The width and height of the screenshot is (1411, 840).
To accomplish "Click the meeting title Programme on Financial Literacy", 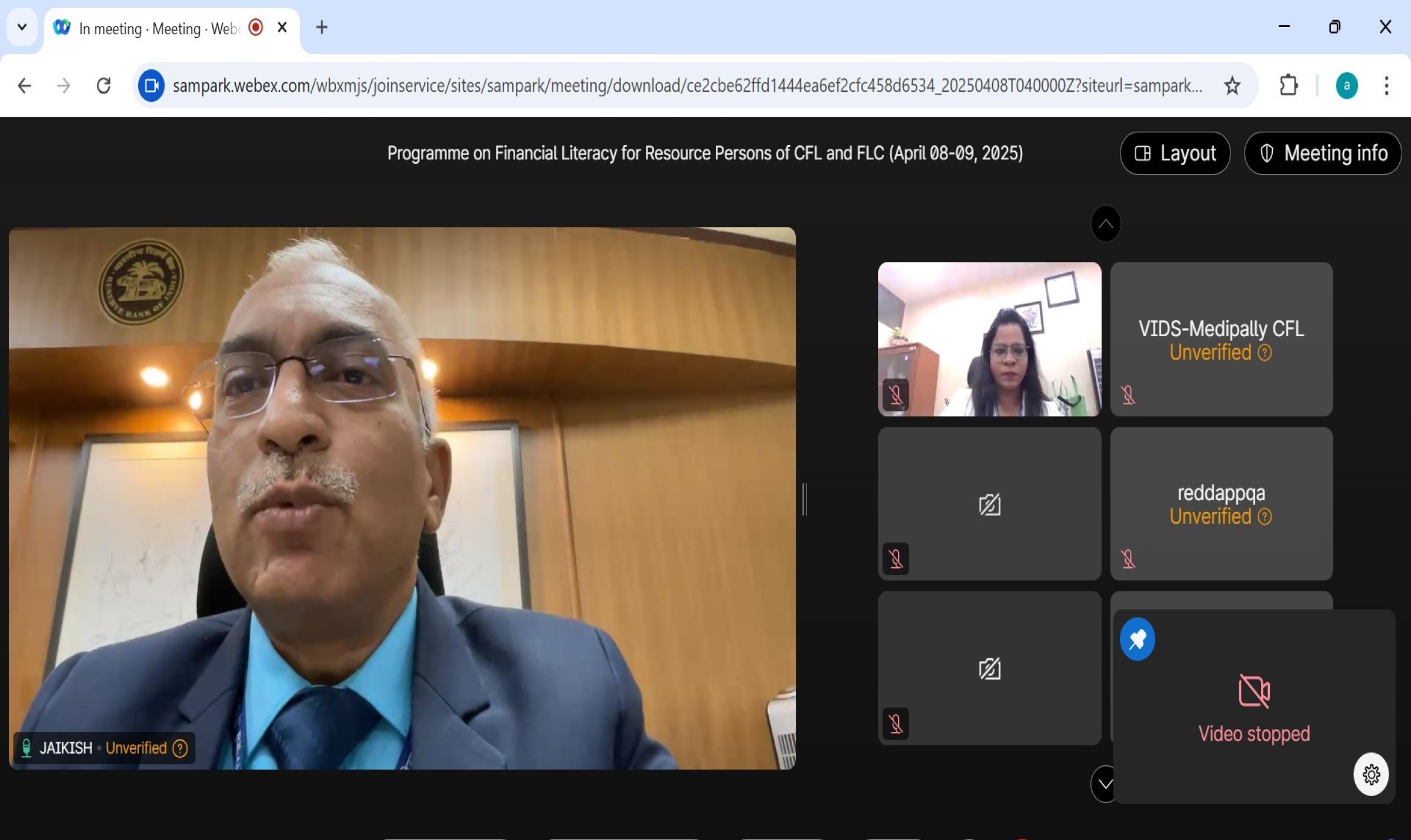I will pos(705,153).
